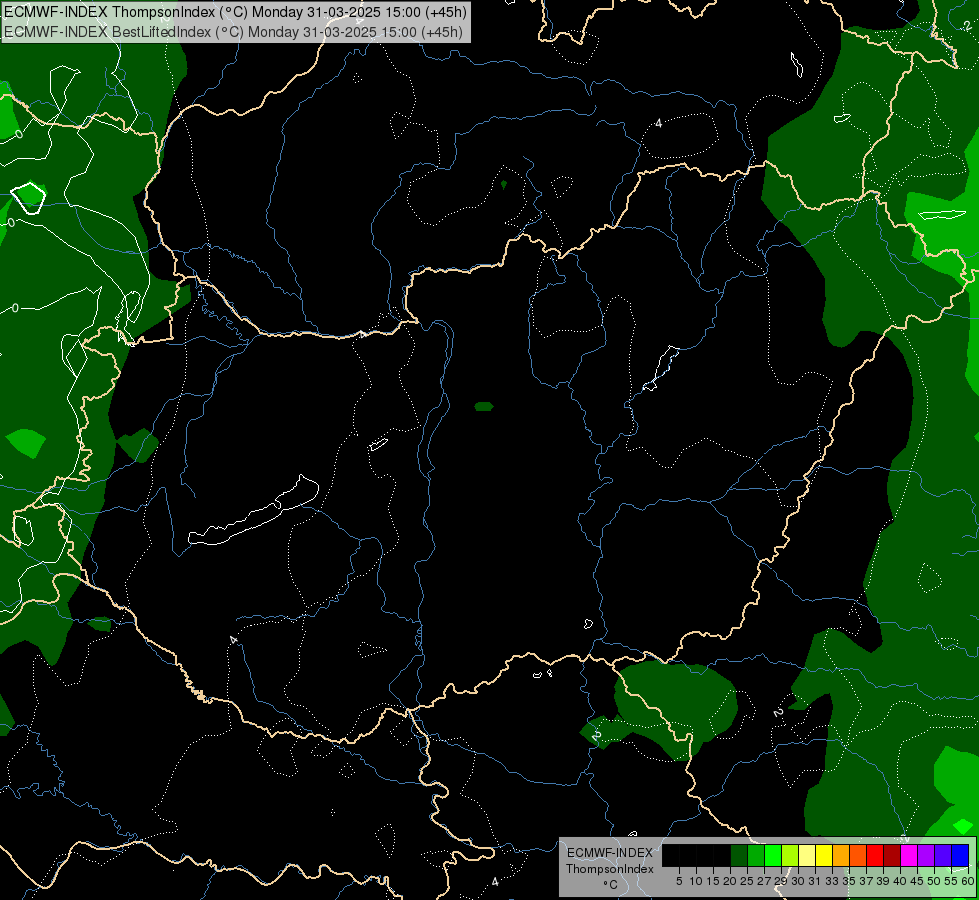Click the legend scale value 35

(x=849, y=881)
